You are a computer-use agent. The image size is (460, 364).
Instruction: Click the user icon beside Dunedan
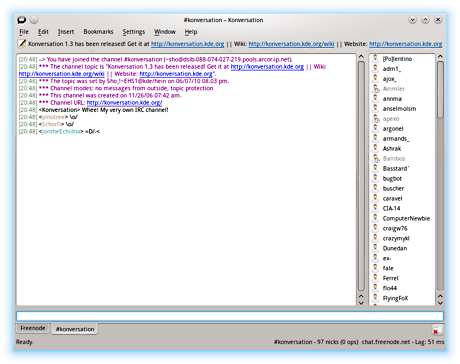click(376, 248)
